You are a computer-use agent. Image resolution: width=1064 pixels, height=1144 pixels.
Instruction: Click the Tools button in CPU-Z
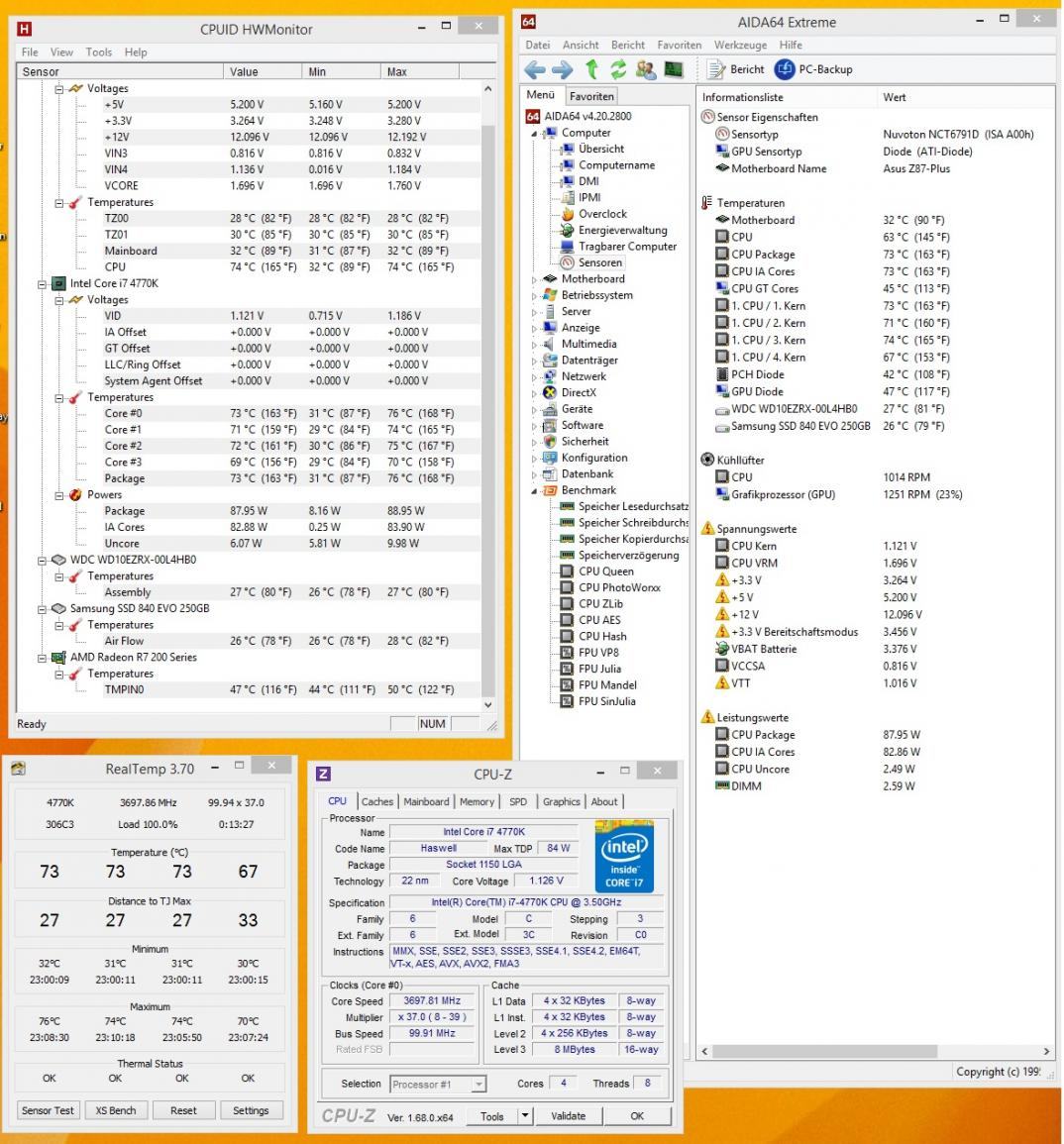[491, 1115]
